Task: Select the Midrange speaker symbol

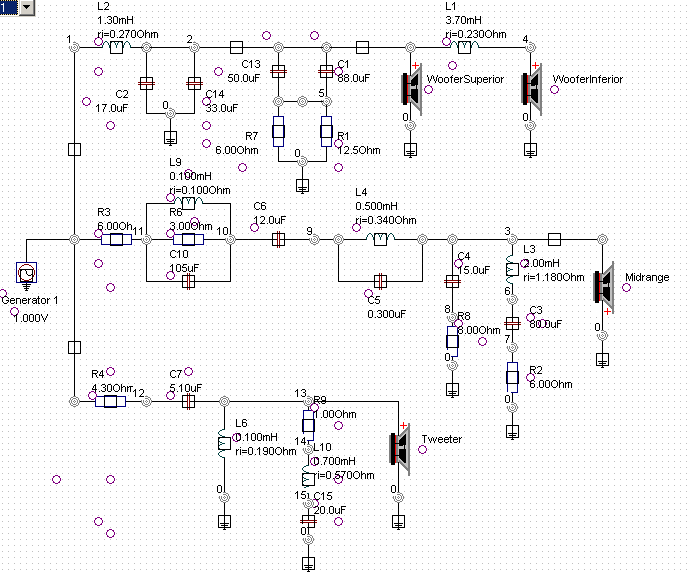Action: click(604, 287)
